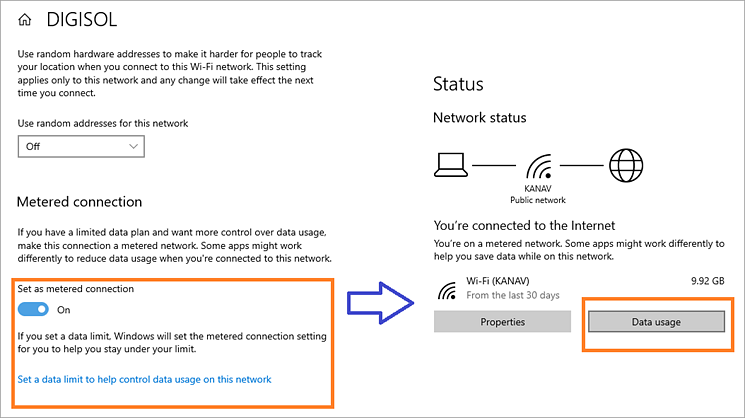Viewport: 745px width, 418px height.
Task: Click the Network status heading
Action: [x=479, y=118]
